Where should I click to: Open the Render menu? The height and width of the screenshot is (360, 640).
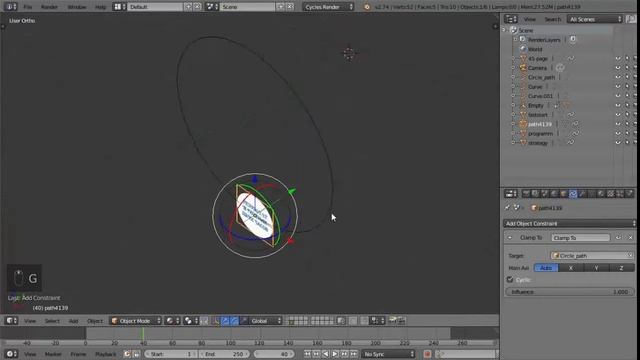49,7
